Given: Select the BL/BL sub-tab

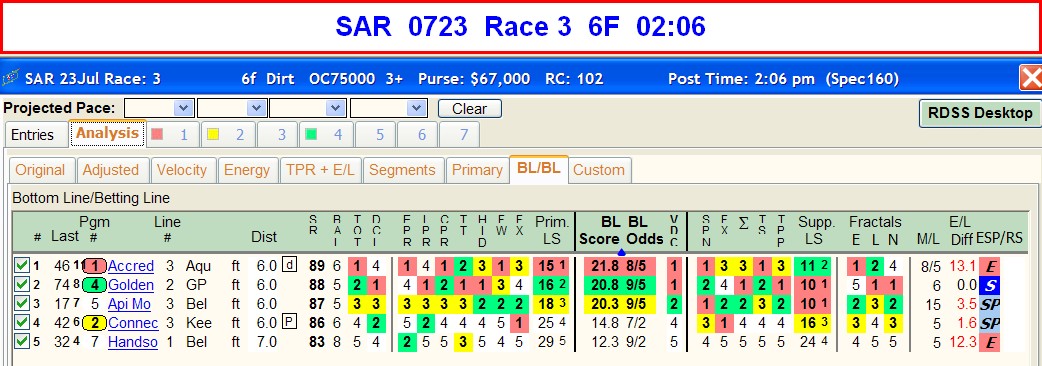Looking at the screenshot, I should (x=538, y=168).
